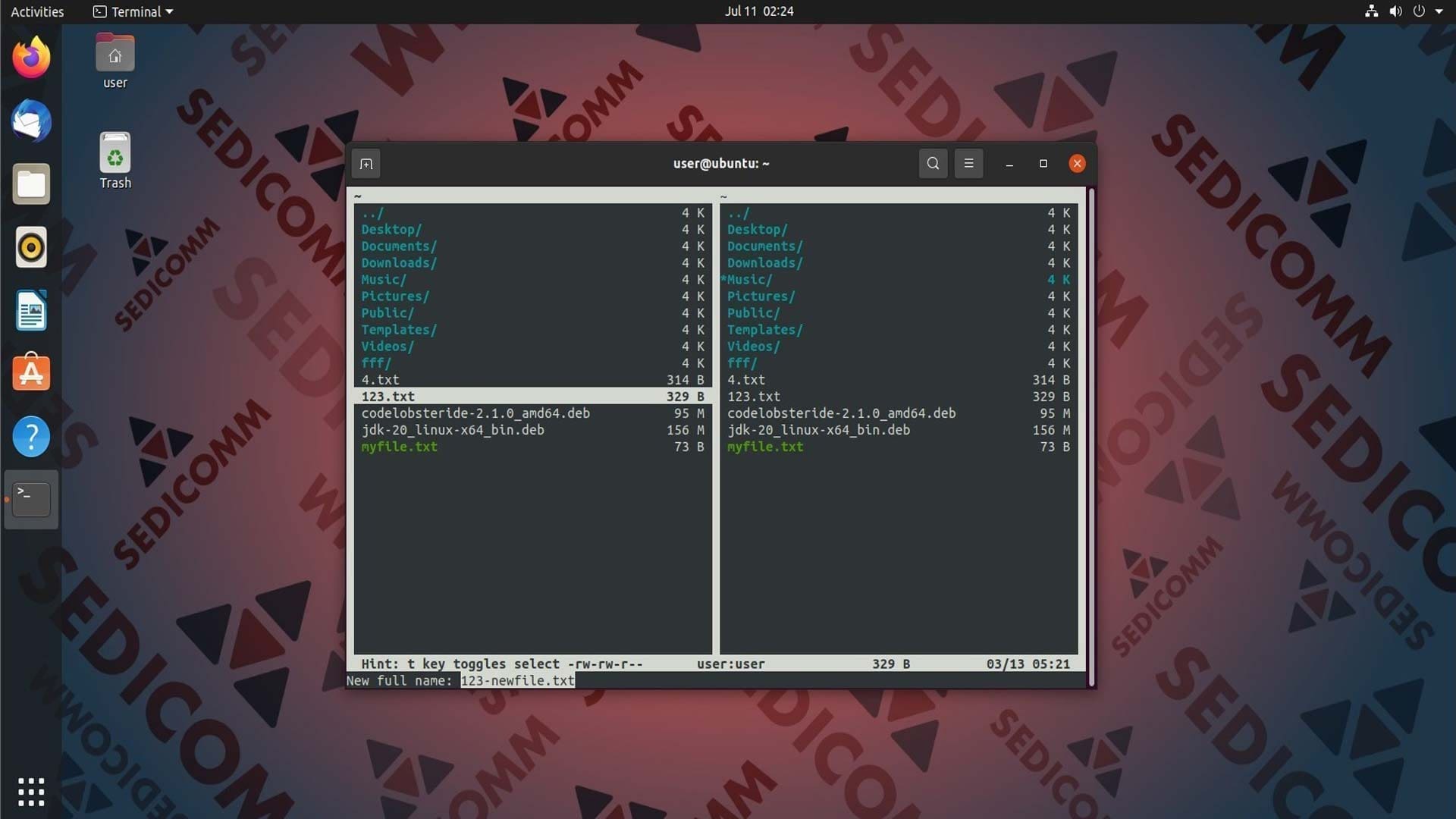Launch Thunderbird mail from the dock

31,121
